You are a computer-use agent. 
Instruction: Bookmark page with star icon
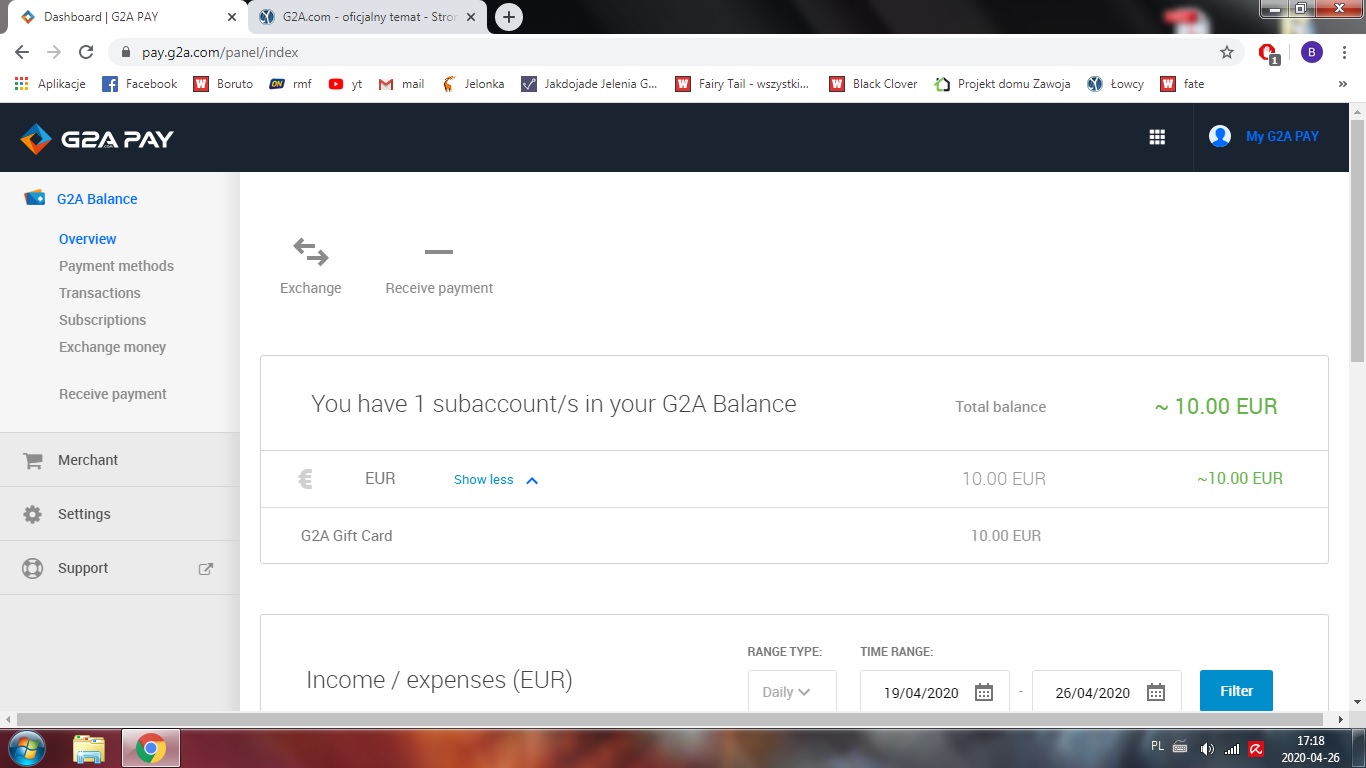[x=1227, y=52]
